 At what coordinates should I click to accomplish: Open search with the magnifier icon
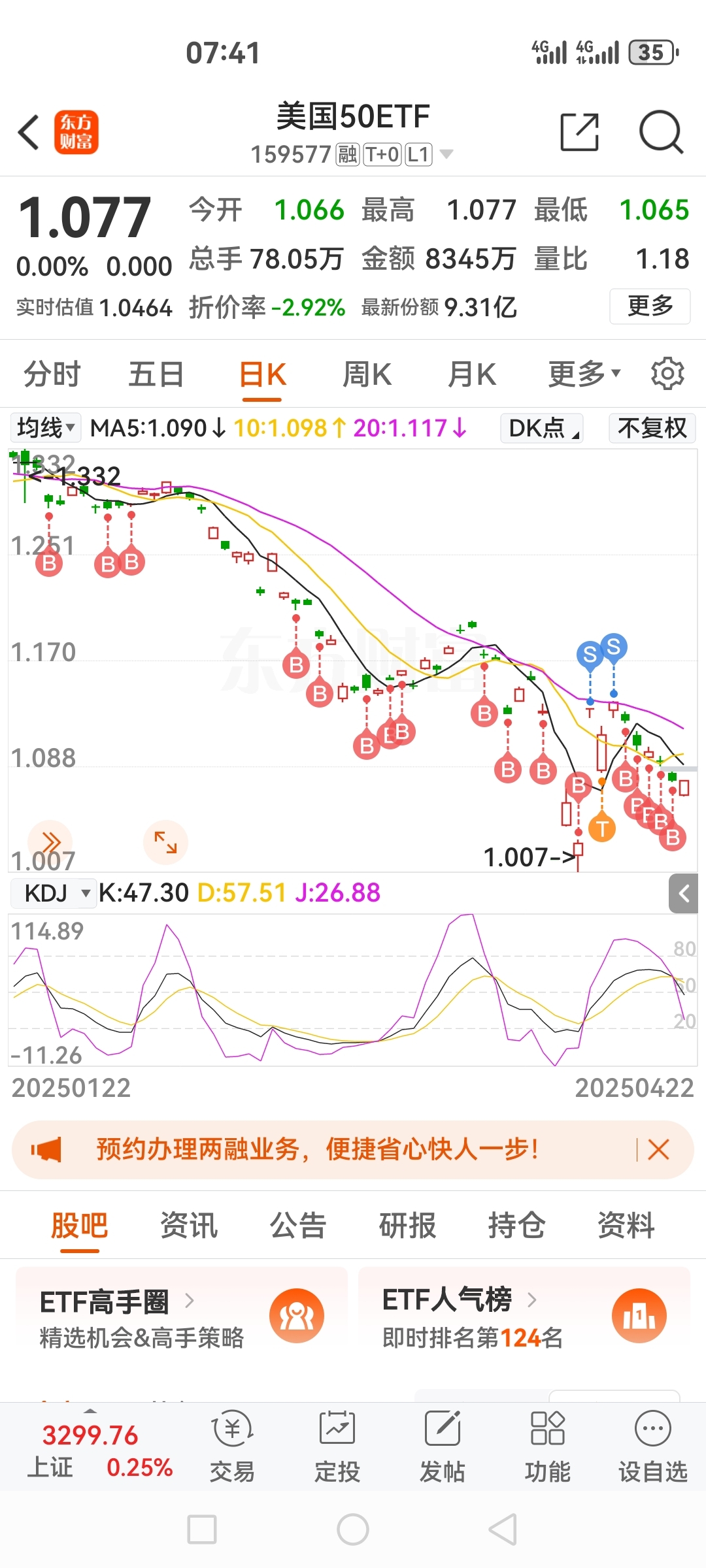coord(661,132)
